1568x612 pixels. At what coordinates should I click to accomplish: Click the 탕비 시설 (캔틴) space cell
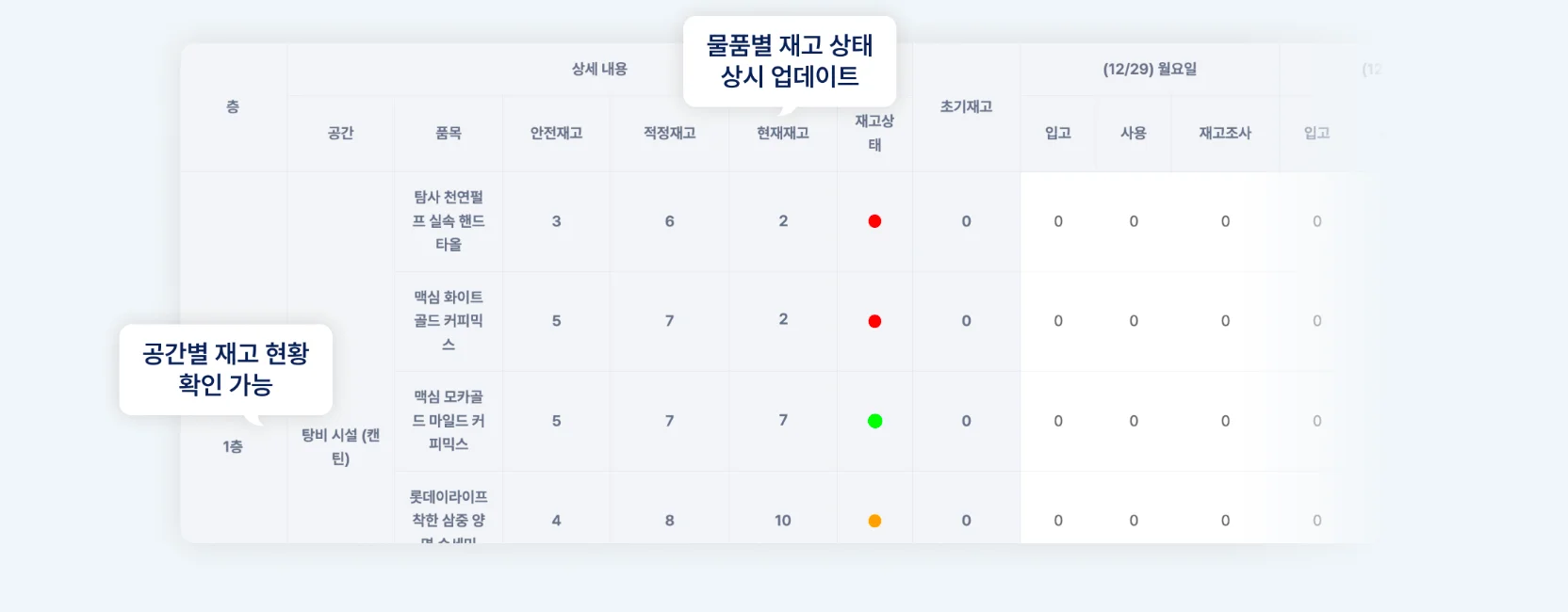340,446
